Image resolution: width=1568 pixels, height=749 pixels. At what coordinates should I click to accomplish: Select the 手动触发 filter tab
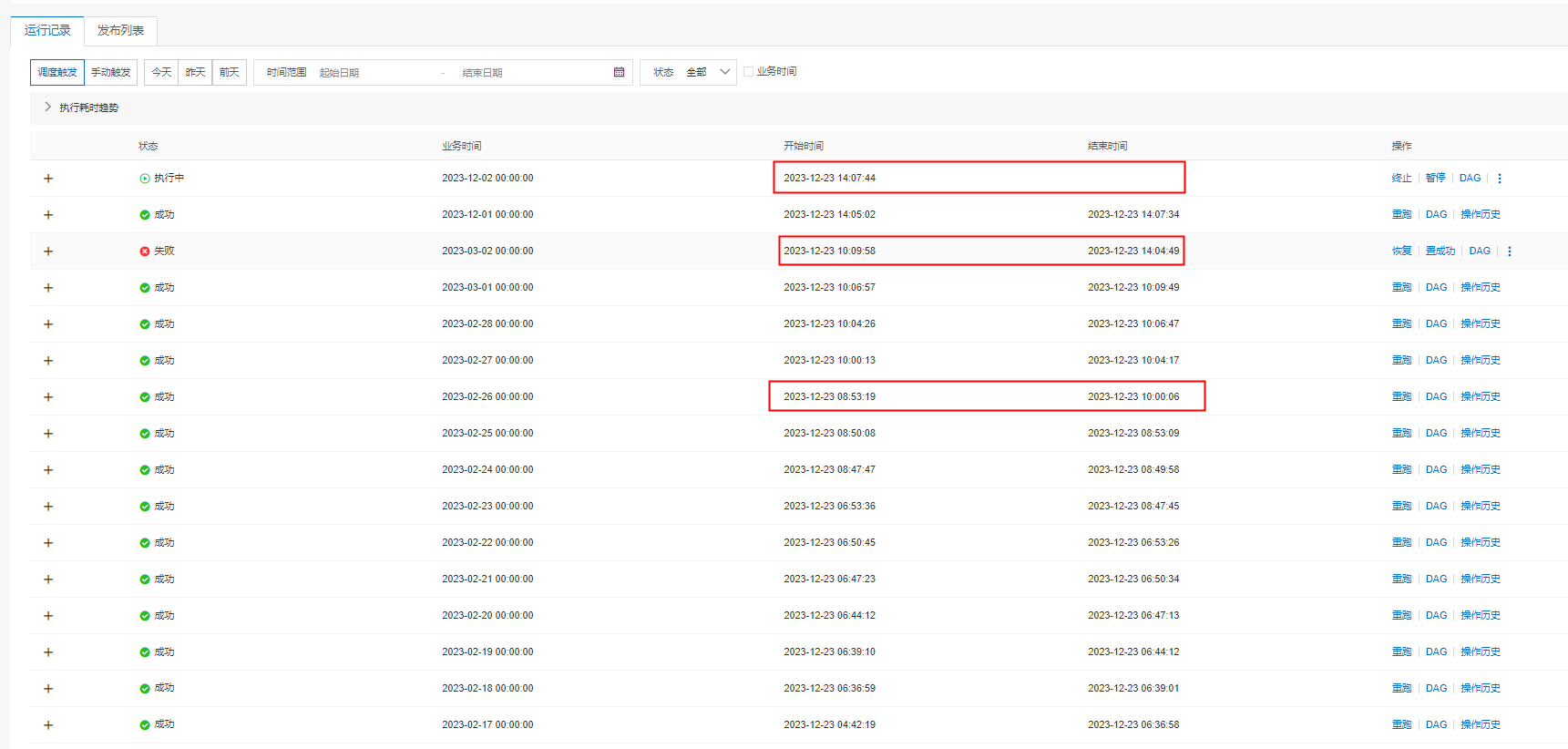pyautogui.click(x=110, y=72)
